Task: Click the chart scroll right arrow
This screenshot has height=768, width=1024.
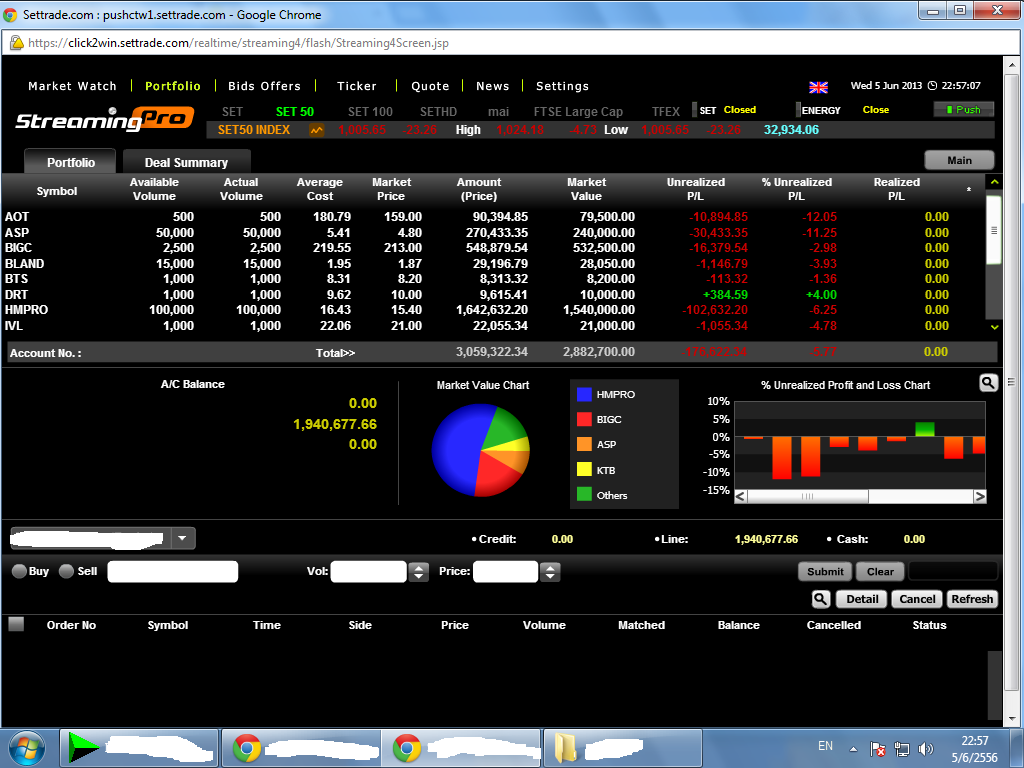Action: tap(980, 496)
